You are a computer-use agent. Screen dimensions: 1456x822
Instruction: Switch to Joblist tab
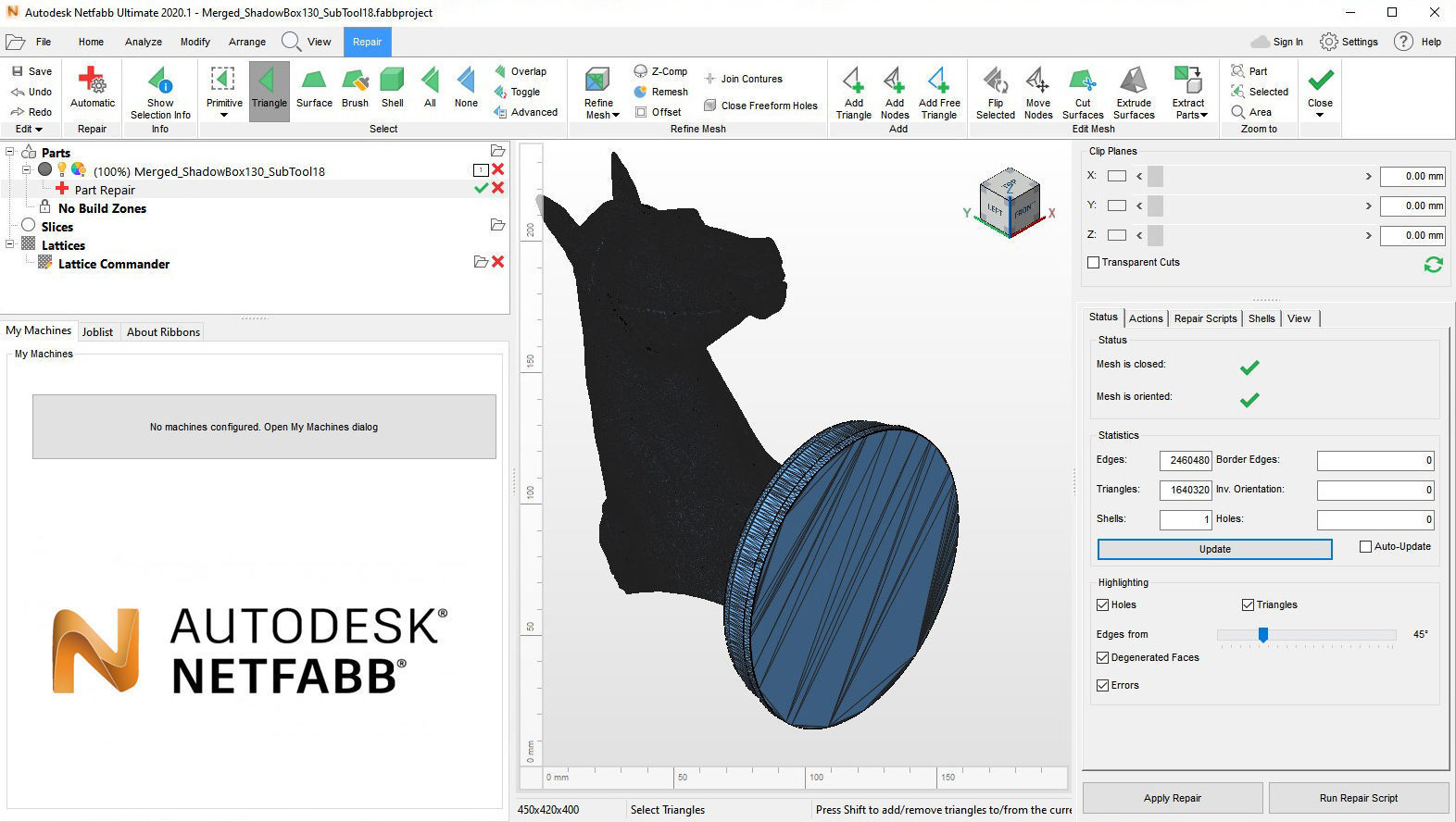click(97, 331)
